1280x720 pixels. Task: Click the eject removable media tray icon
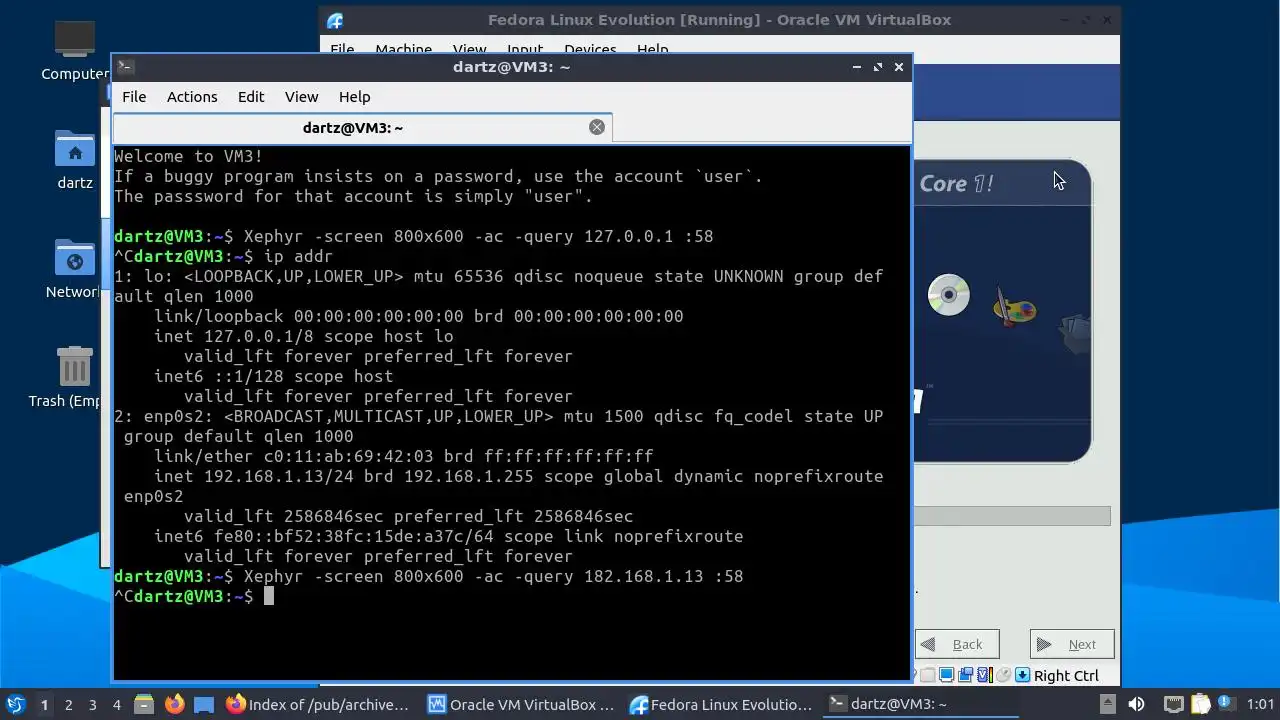(x=1108, y=704)
